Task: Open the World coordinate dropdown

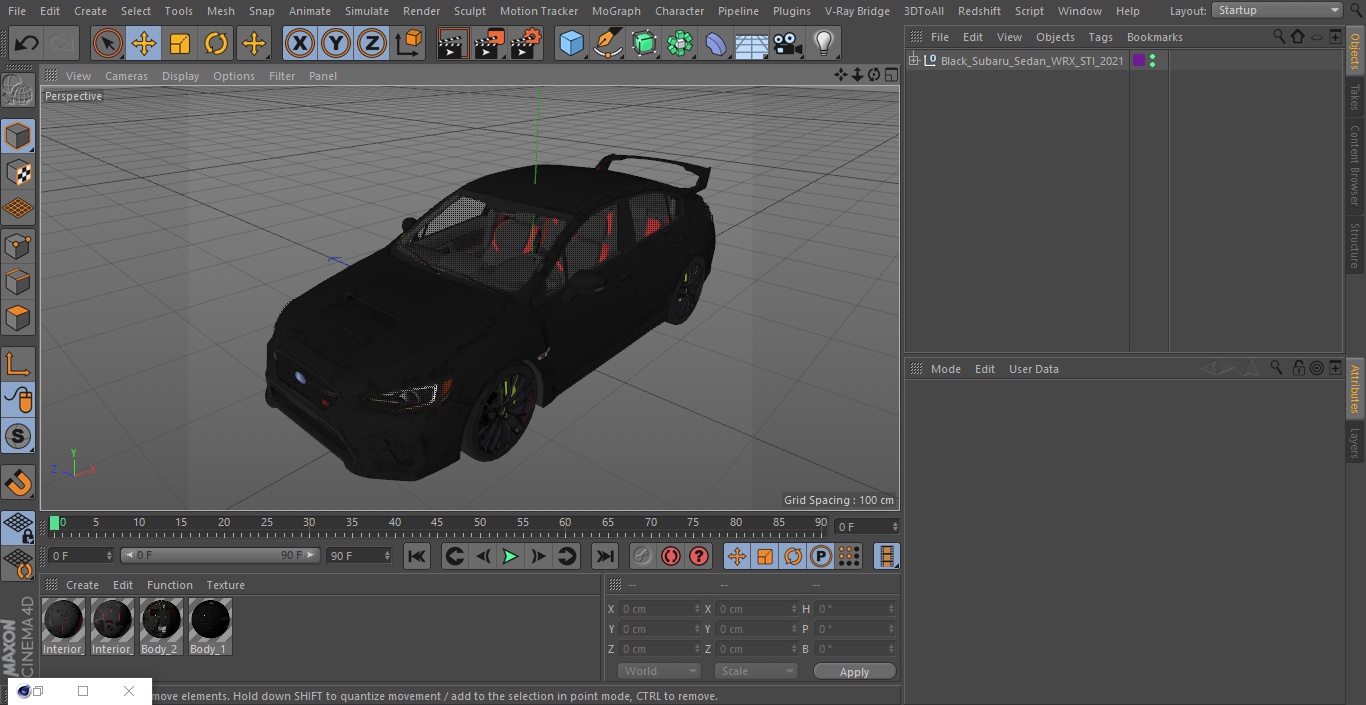Action: pyautogui.click(x=659, y=671)
